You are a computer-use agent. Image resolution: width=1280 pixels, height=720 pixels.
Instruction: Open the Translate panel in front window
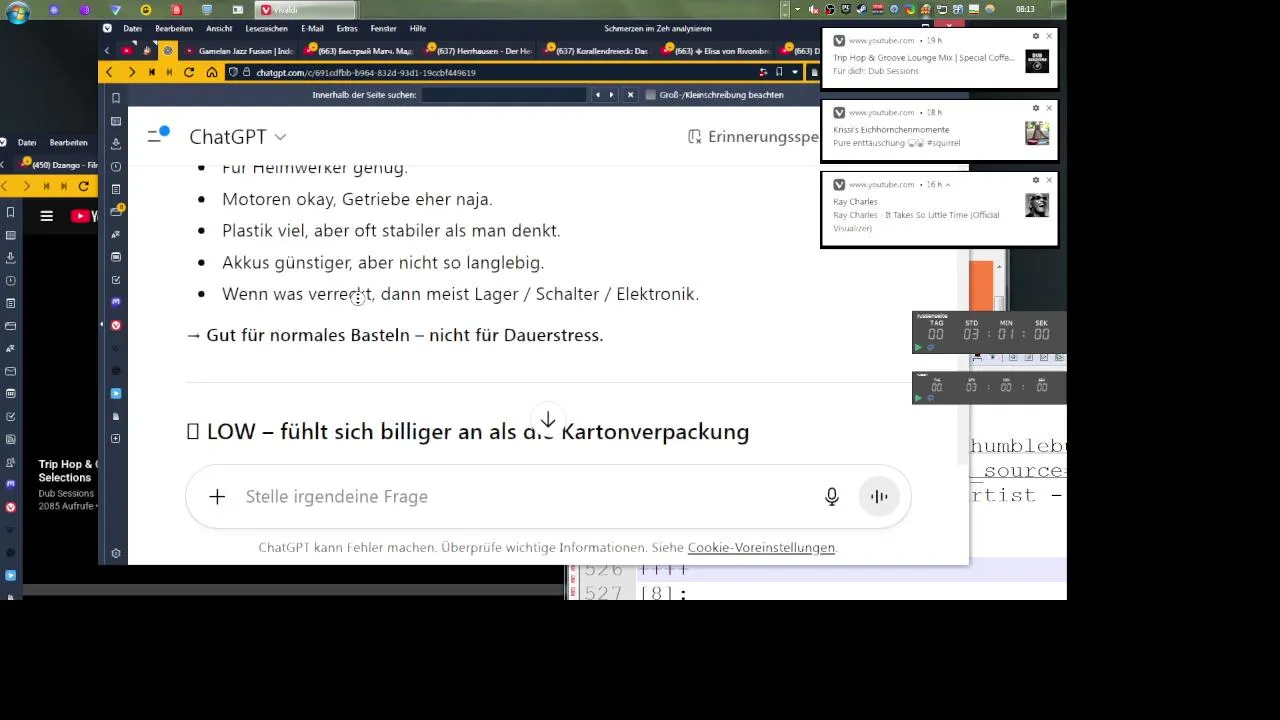[x=116, y=234]
